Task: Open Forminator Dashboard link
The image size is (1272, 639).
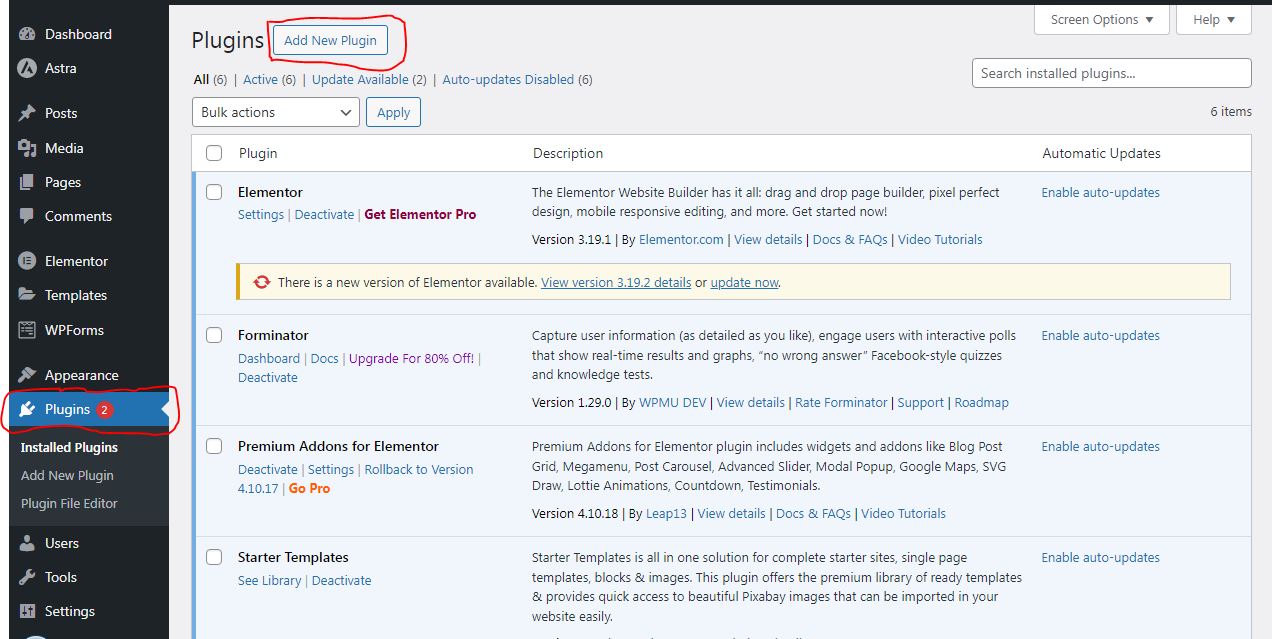Action: [x=269, y=358]
